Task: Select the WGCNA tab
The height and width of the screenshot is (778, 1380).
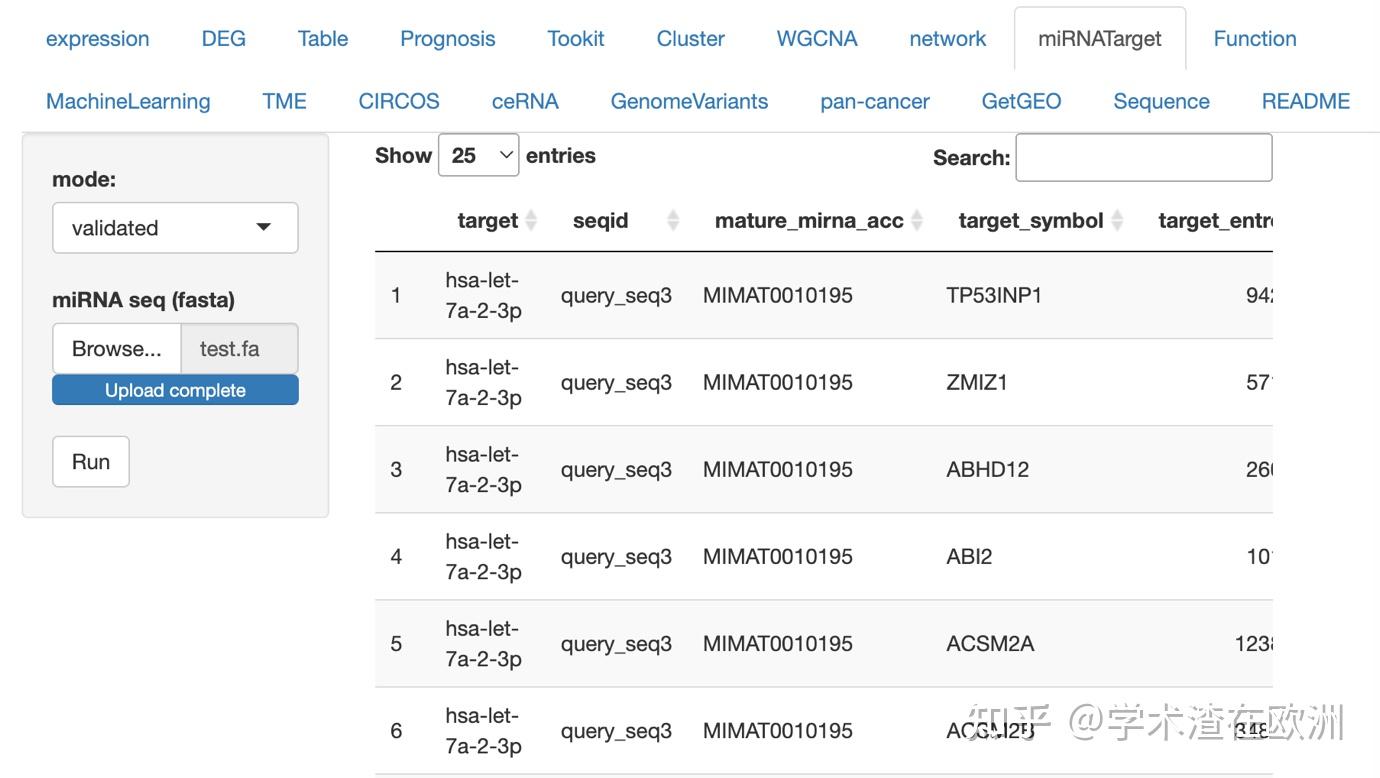Action: click(817, 39)
